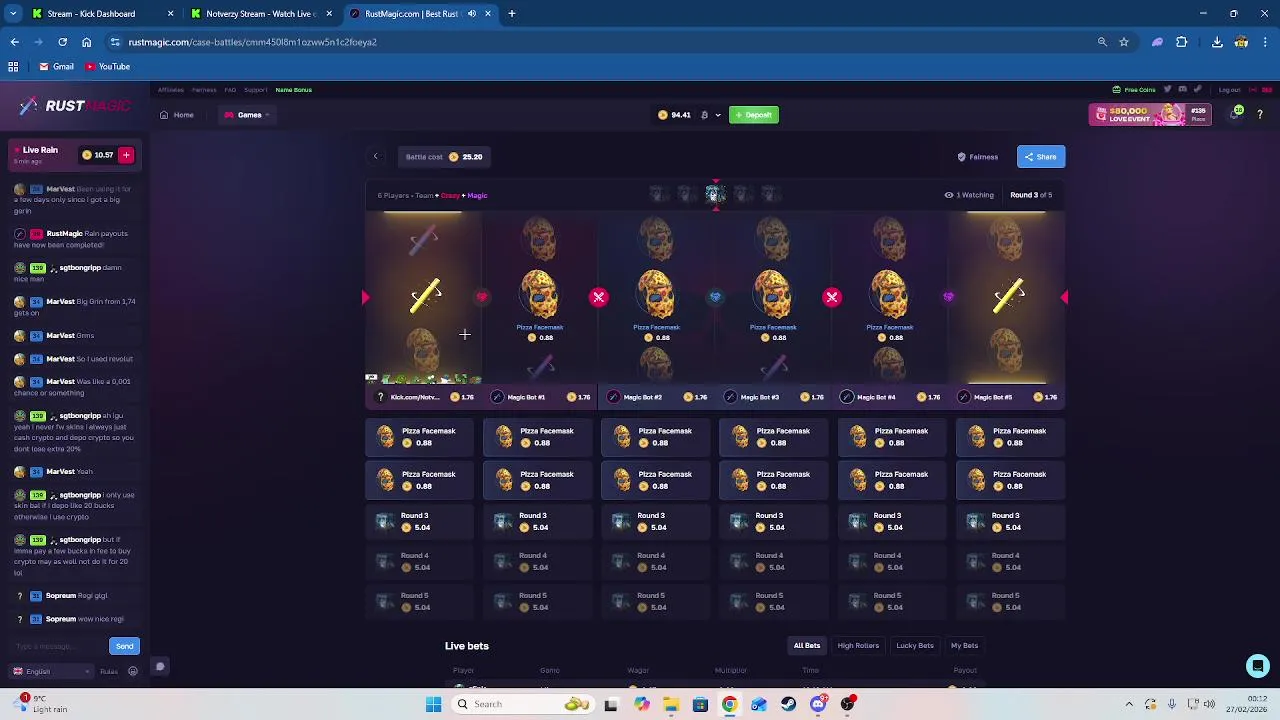Screen dimensions: 1280x720
Task: Select Magic Bot #5 player header
Action: pyautogui.click(x=1007, y=397)
